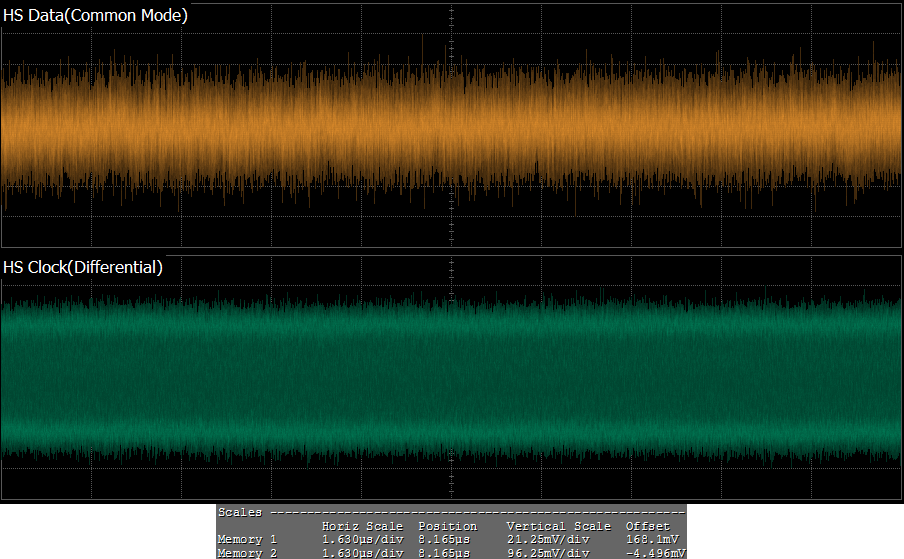Screen dimensions: 904x559
Task: Select the Memory 1 row label
Action: point(247,540)
